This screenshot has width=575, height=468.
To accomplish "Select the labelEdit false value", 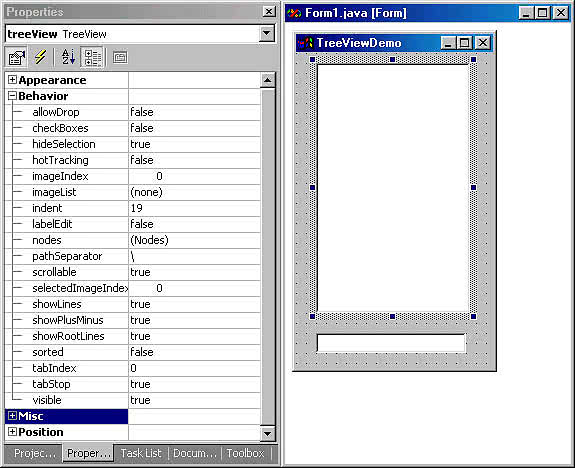I will [x=194, y=224].
